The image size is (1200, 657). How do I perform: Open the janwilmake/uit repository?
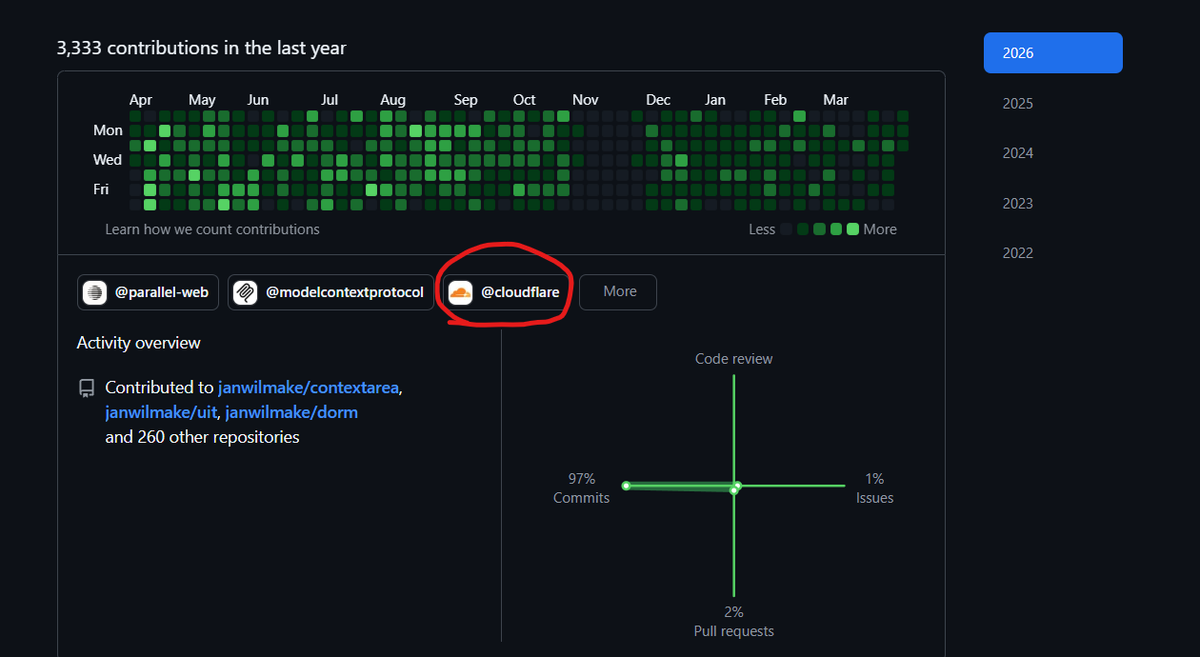161,412
